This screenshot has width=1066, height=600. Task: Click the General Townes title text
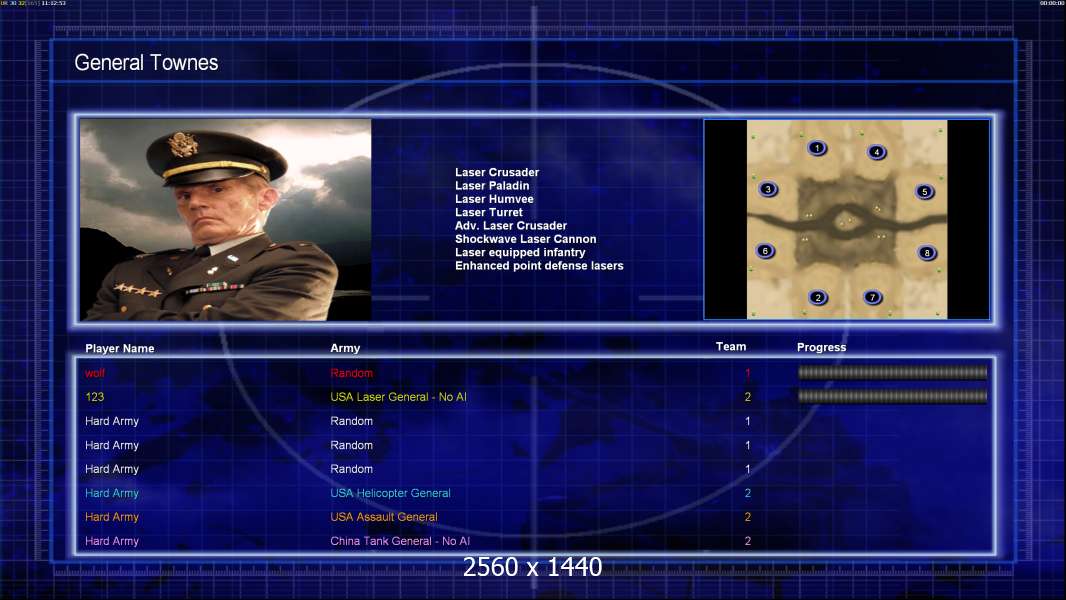146,63
